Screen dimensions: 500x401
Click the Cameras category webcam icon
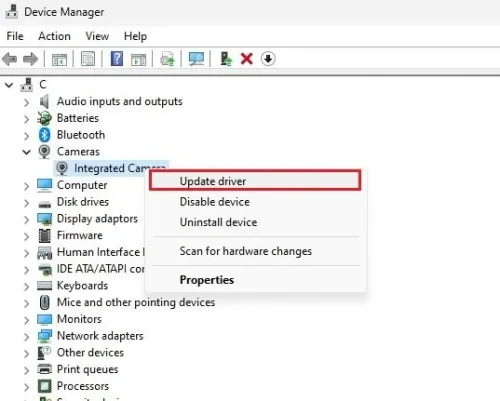click(x=44, y=152)
